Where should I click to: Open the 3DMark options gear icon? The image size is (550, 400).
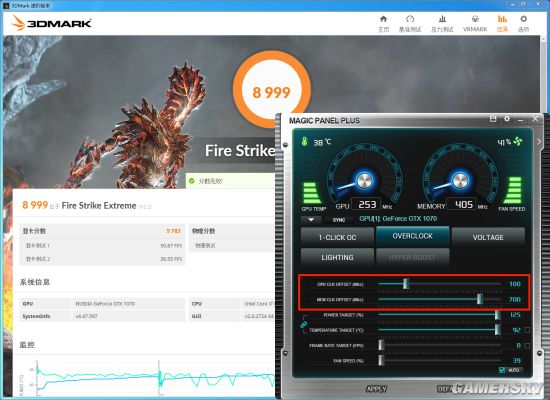[x=523, y=19]
